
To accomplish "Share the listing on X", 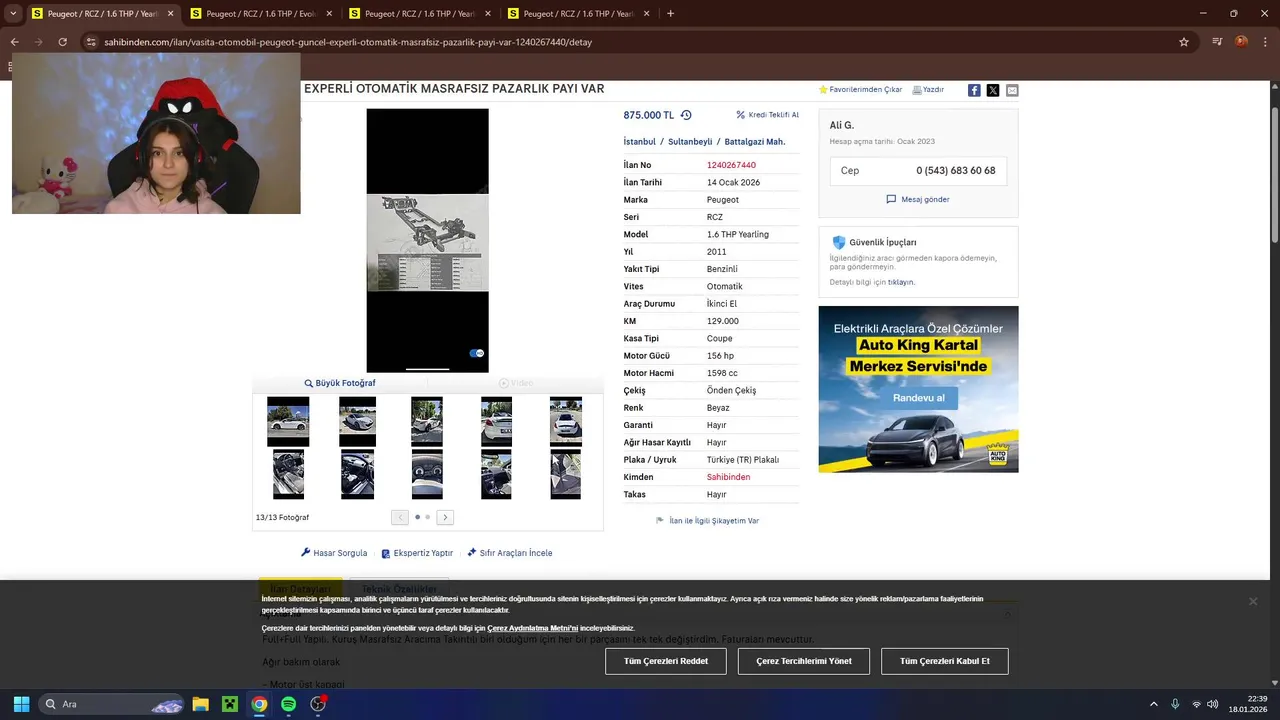I will [x=993, y=90].
